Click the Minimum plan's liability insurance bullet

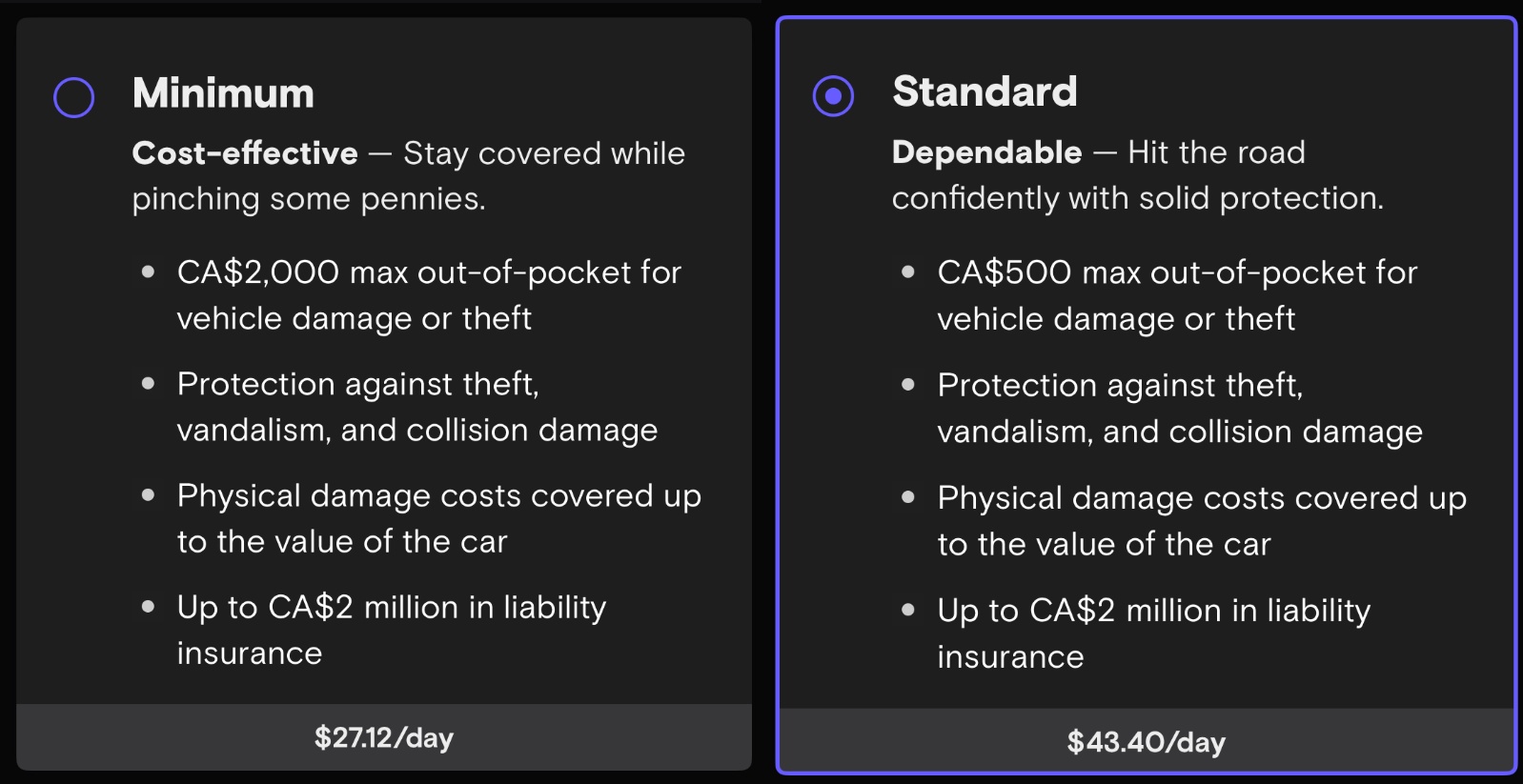(x=391, y=629)
